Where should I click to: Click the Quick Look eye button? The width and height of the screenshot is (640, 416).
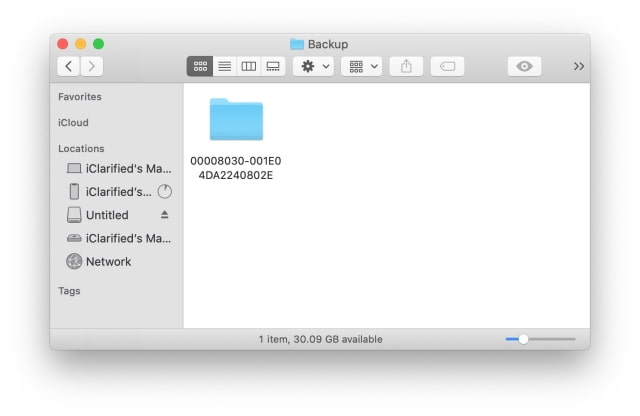(524, 66)
